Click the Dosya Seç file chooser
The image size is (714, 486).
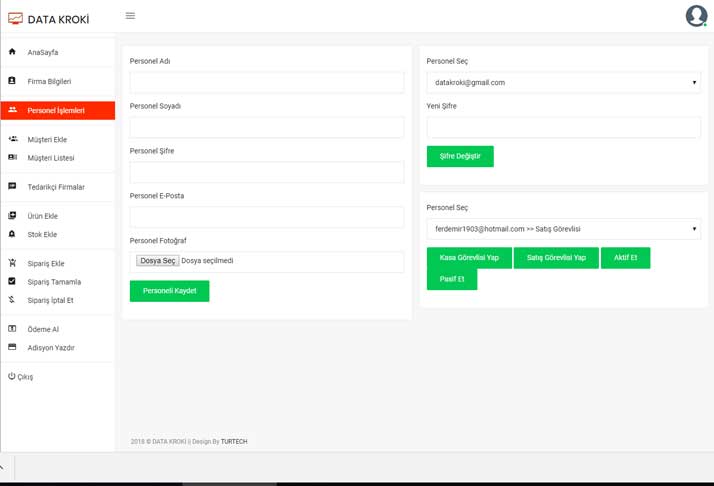[158, 261]
